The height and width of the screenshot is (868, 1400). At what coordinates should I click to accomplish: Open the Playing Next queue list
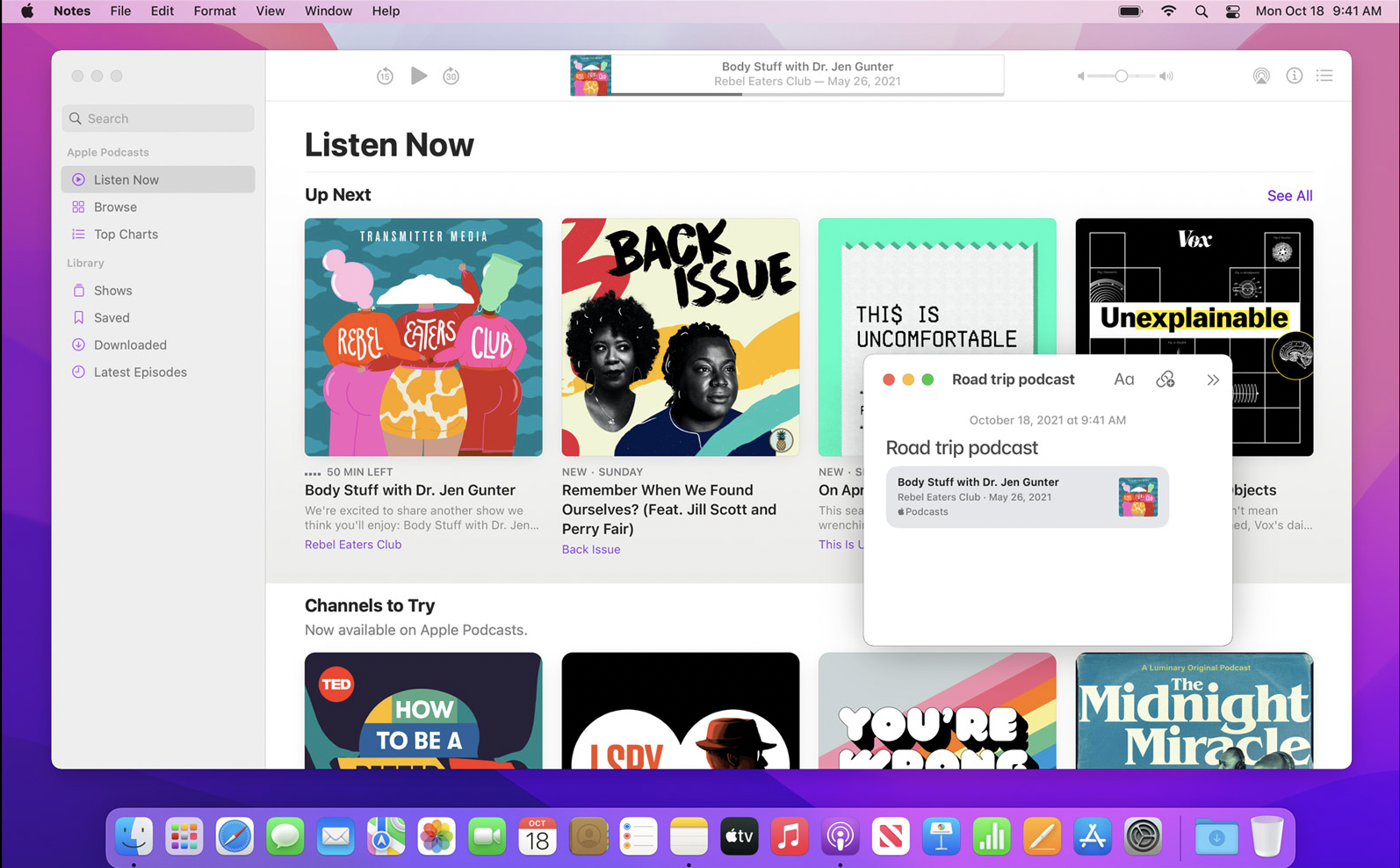[1324, 76]
